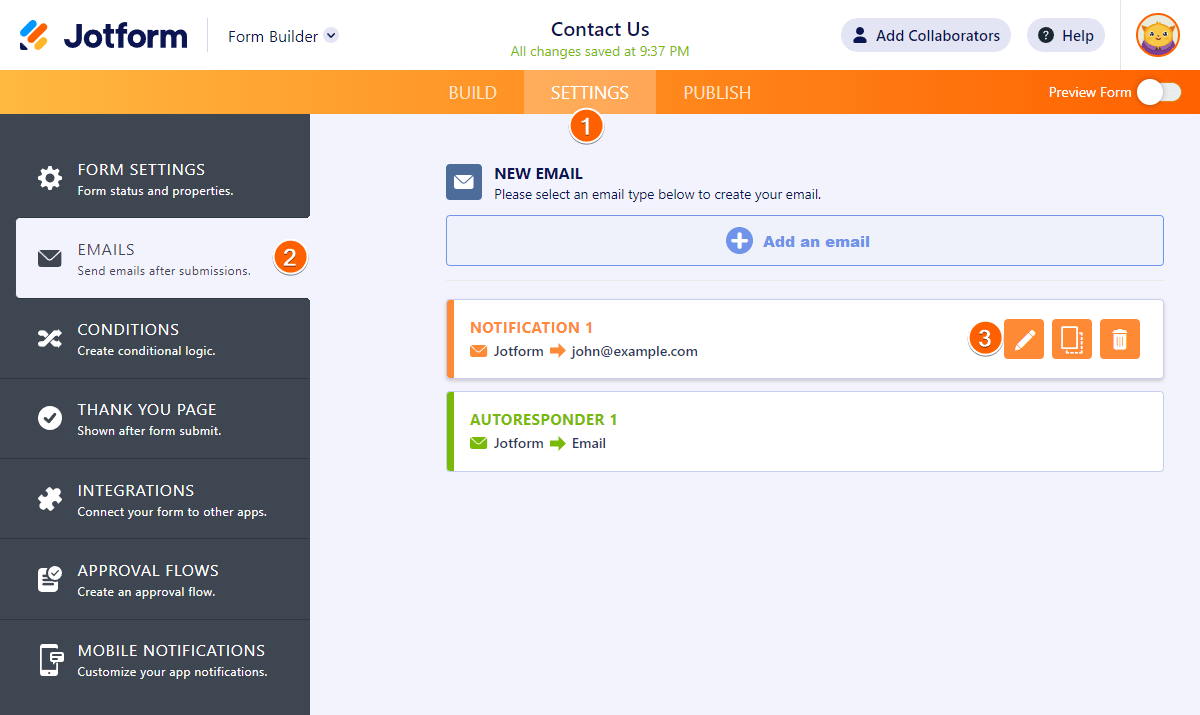
Task: Click the Mobile Notifications phone icon
Action: point(50,660)
